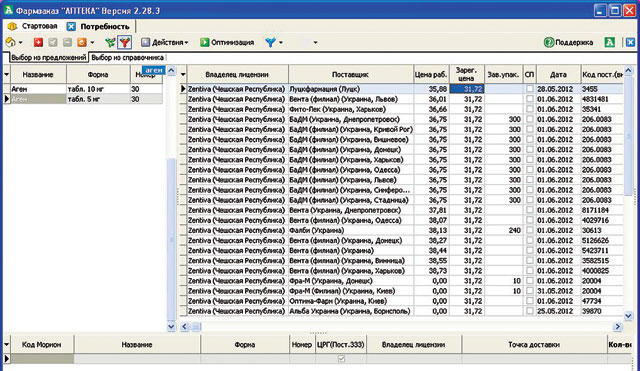Open the dropdown arrow beside the orange refresh icon
Viewport: 640px width, 371px height.
[x=92, y=42]
